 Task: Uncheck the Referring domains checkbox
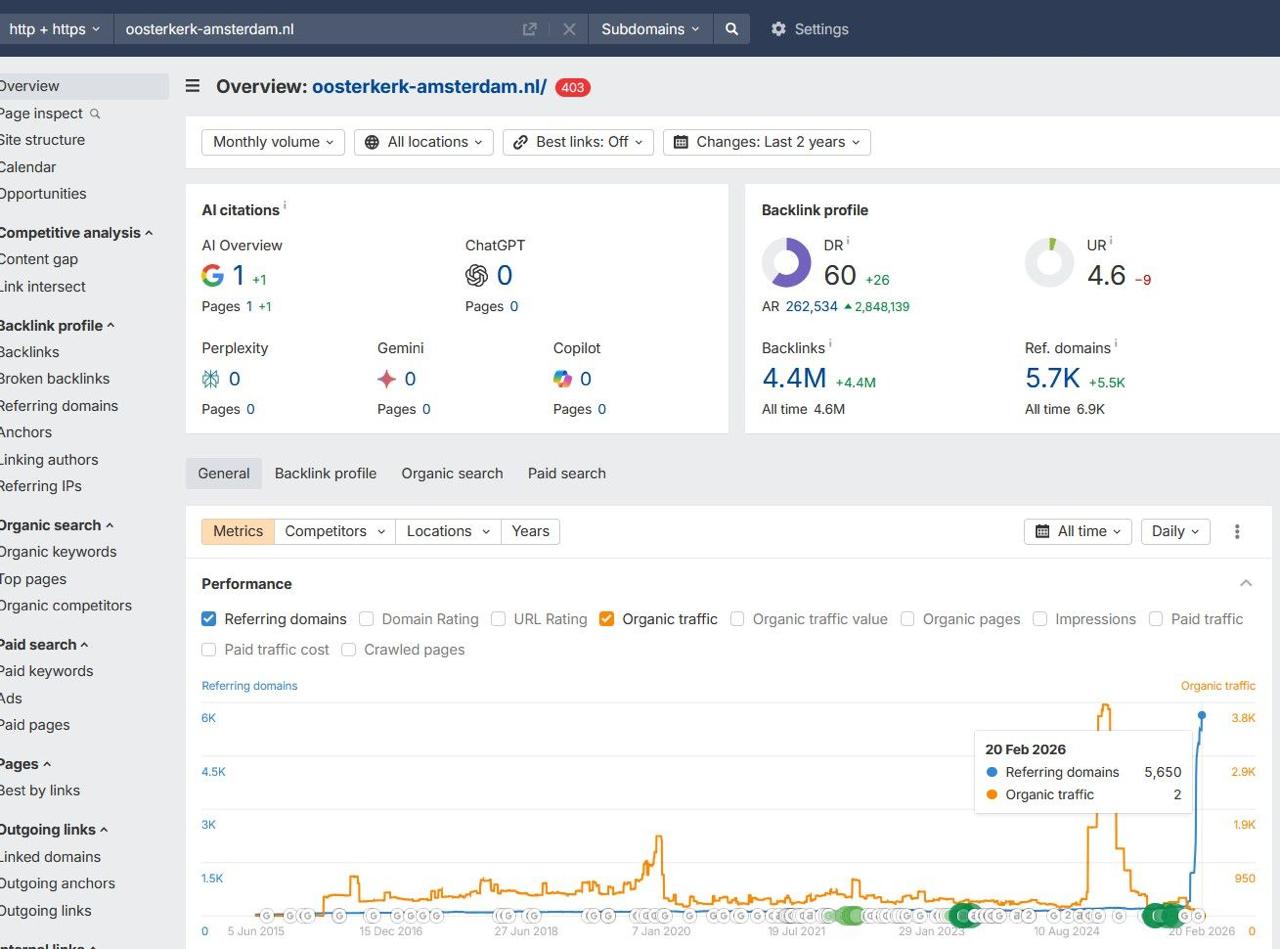coord(209,619)
